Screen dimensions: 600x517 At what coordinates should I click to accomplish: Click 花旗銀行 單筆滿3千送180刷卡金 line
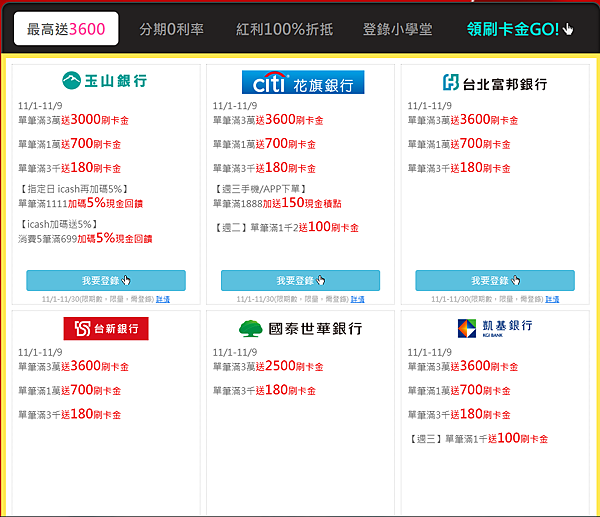tap(264, 168)
